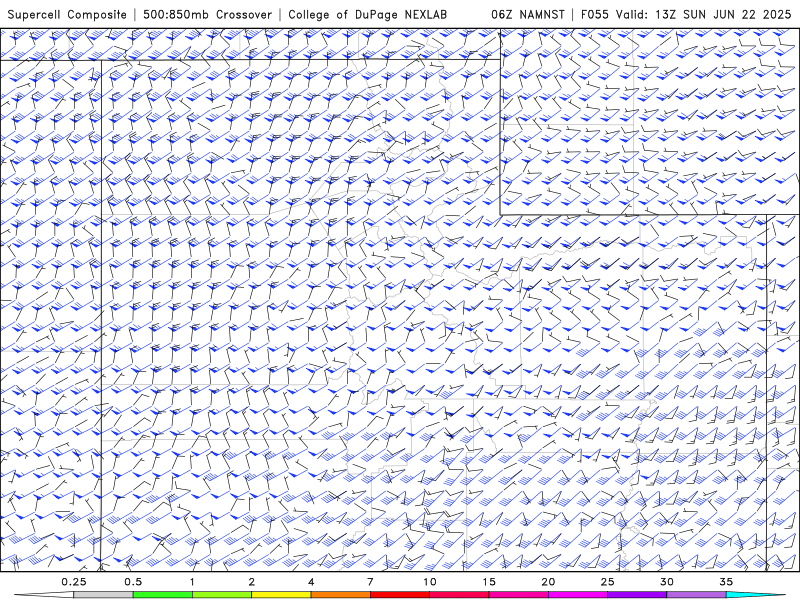Click the magenta legend swatch between 20 and 25
Image resolution: width=800 pixels, height=600 pixels.
(578, 595)
